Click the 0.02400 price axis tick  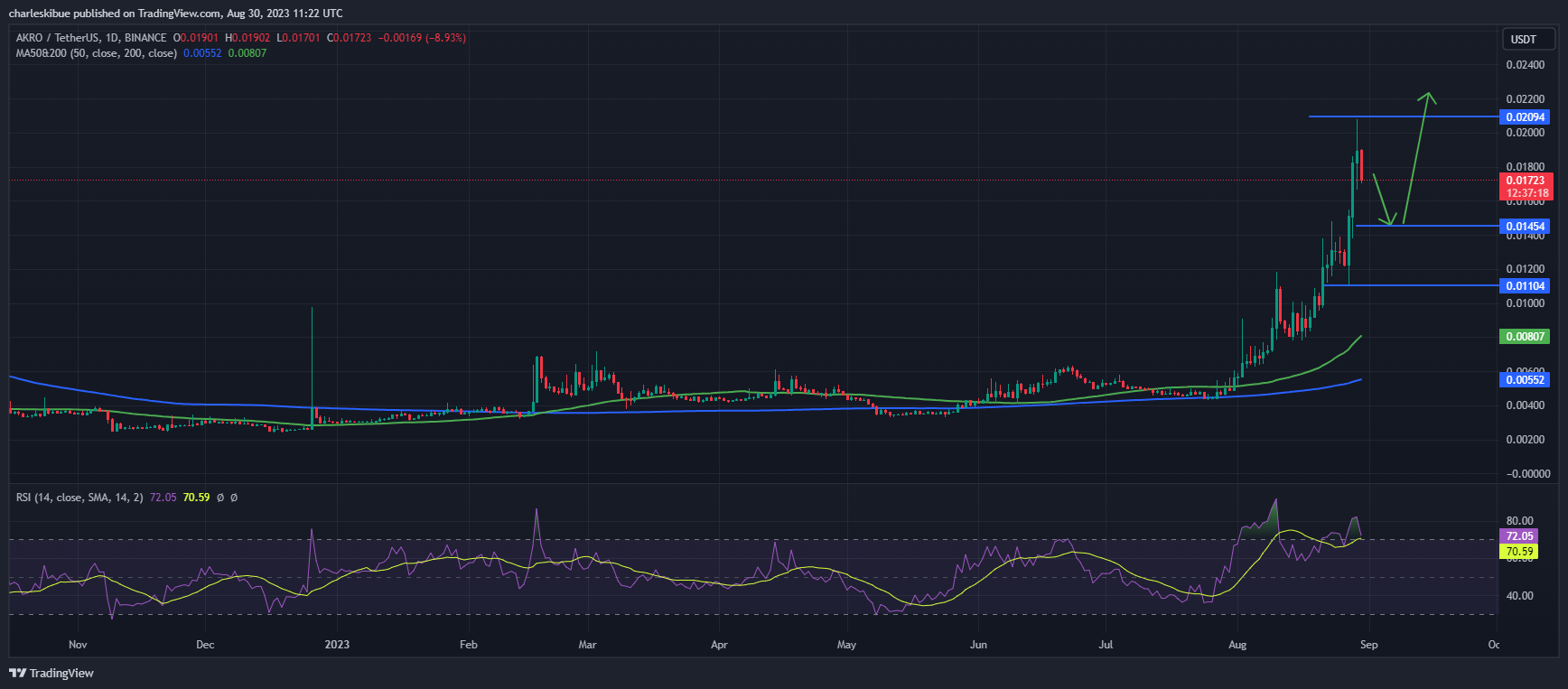(1525, 65)
